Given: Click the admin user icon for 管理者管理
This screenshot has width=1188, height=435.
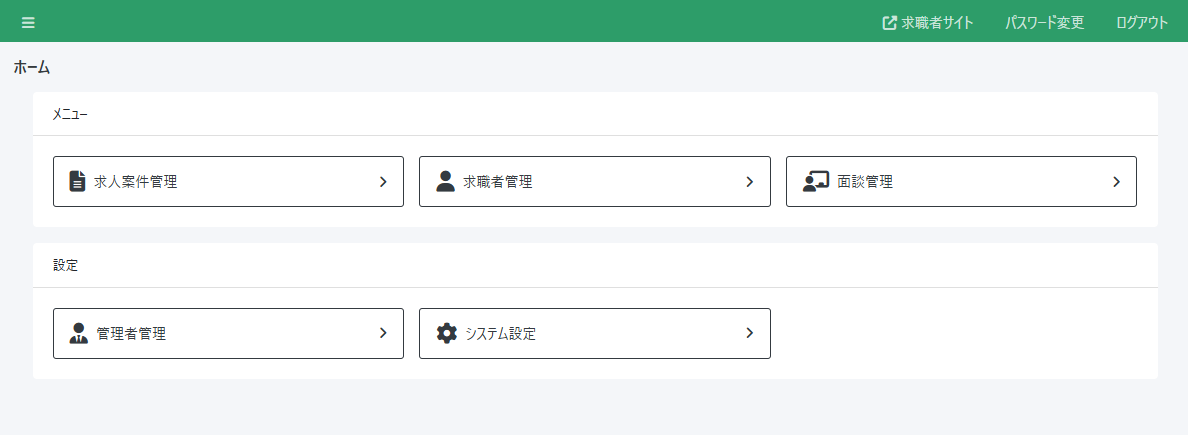Looking at the screenshot, I should pyautogui.click(x=79, y=333).
